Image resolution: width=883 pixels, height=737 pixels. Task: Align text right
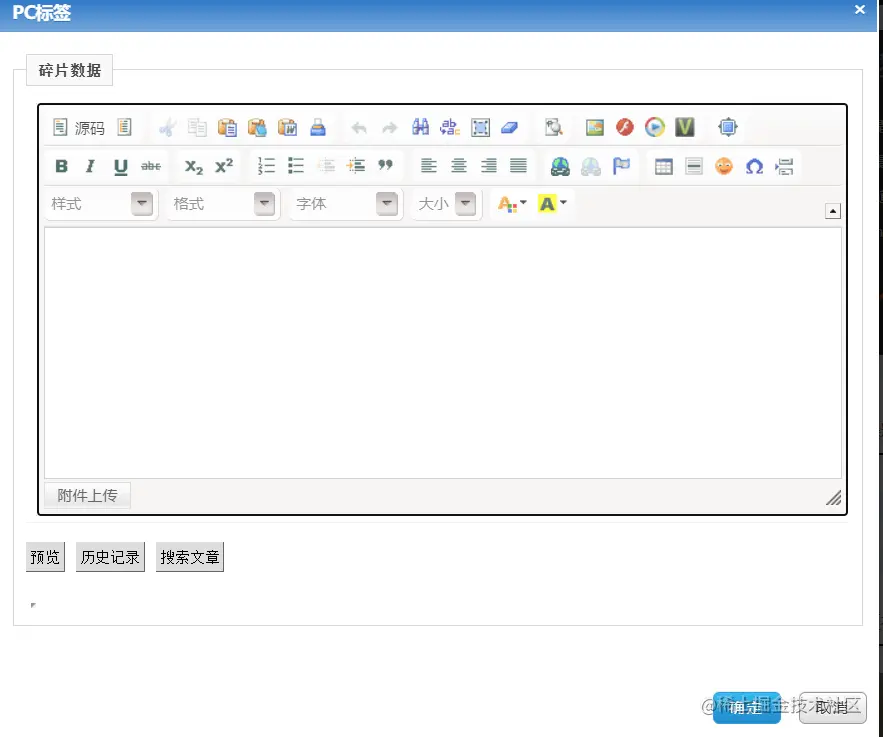click(489, 166)
